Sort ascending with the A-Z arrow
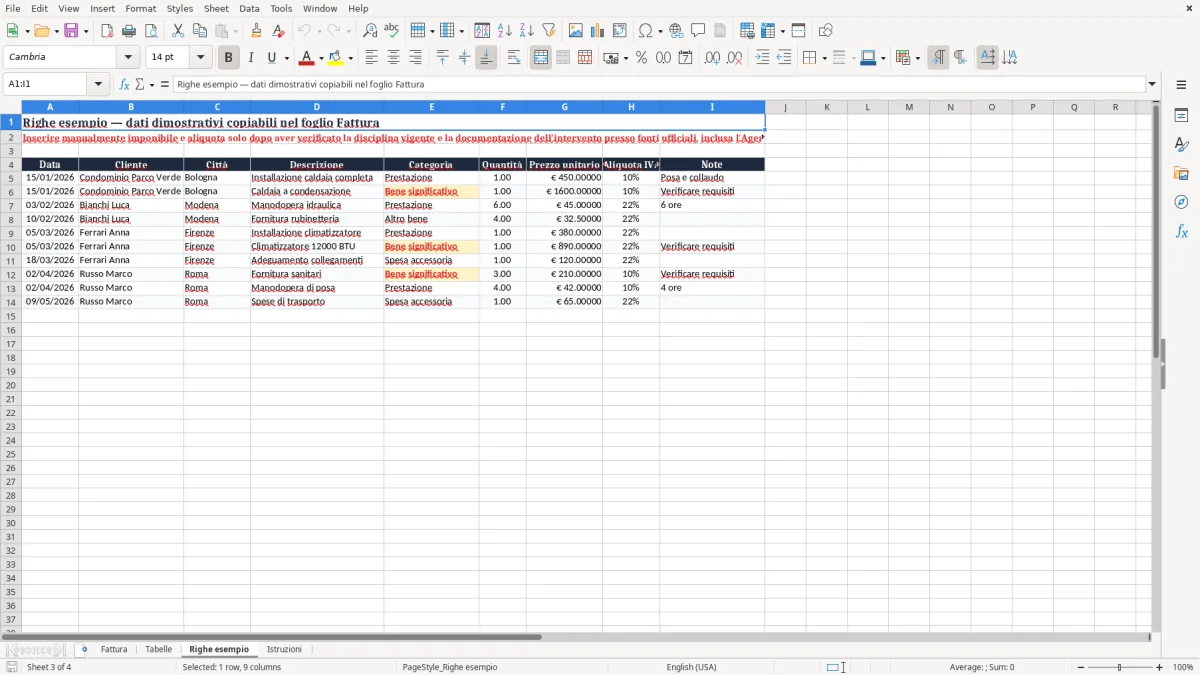The image size is (1200, 675). (x=505, y=31)
